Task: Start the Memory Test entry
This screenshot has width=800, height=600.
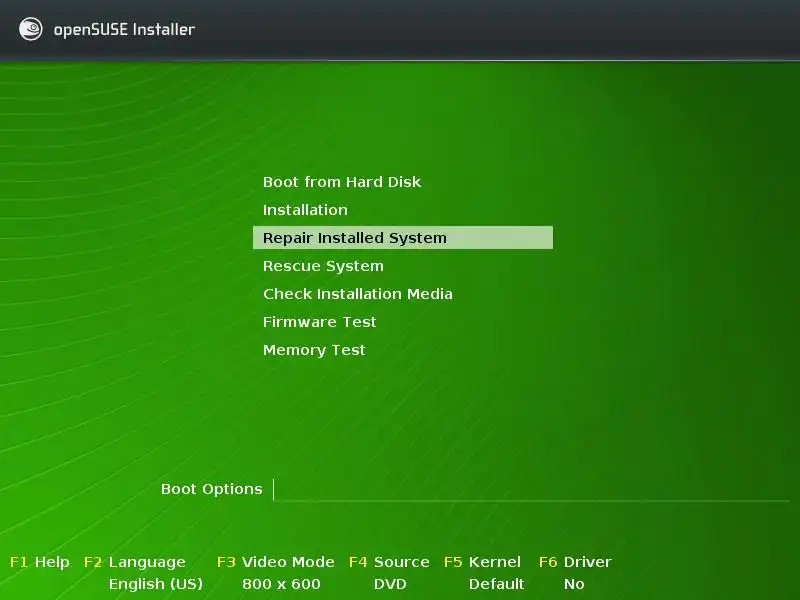Action: 314,350
